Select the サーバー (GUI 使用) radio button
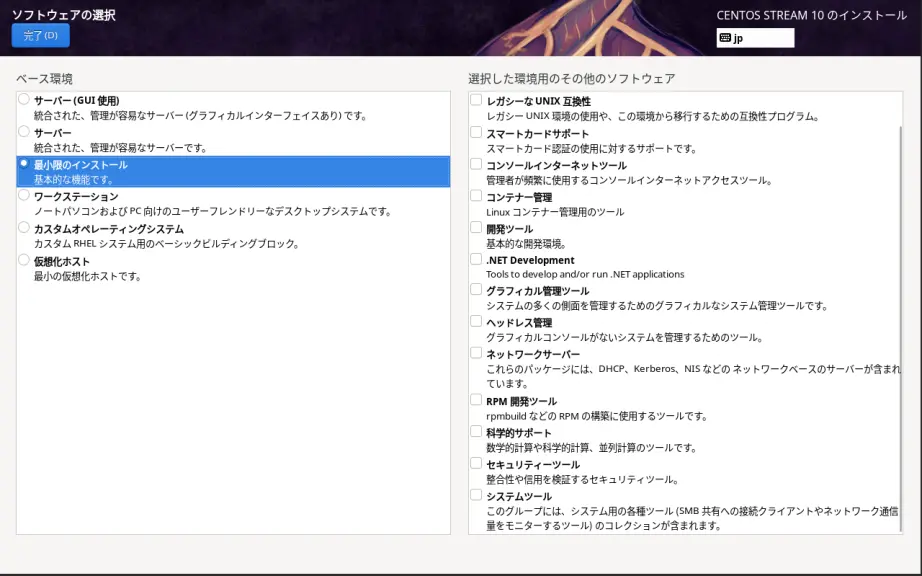The image size is (922, 576). [x=24, y=99]
